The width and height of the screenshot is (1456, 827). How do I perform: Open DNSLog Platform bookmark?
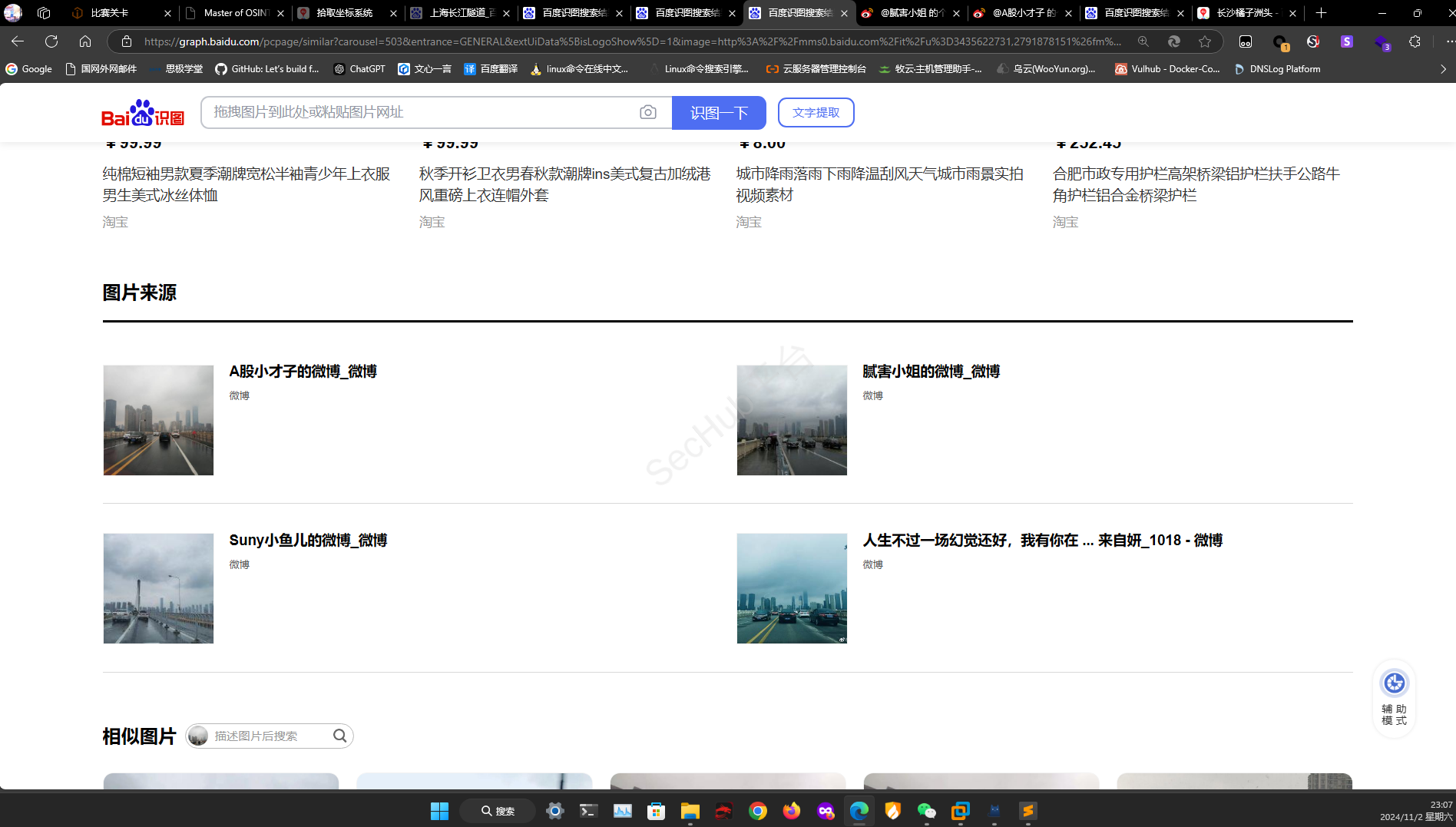click(1277, 69)
